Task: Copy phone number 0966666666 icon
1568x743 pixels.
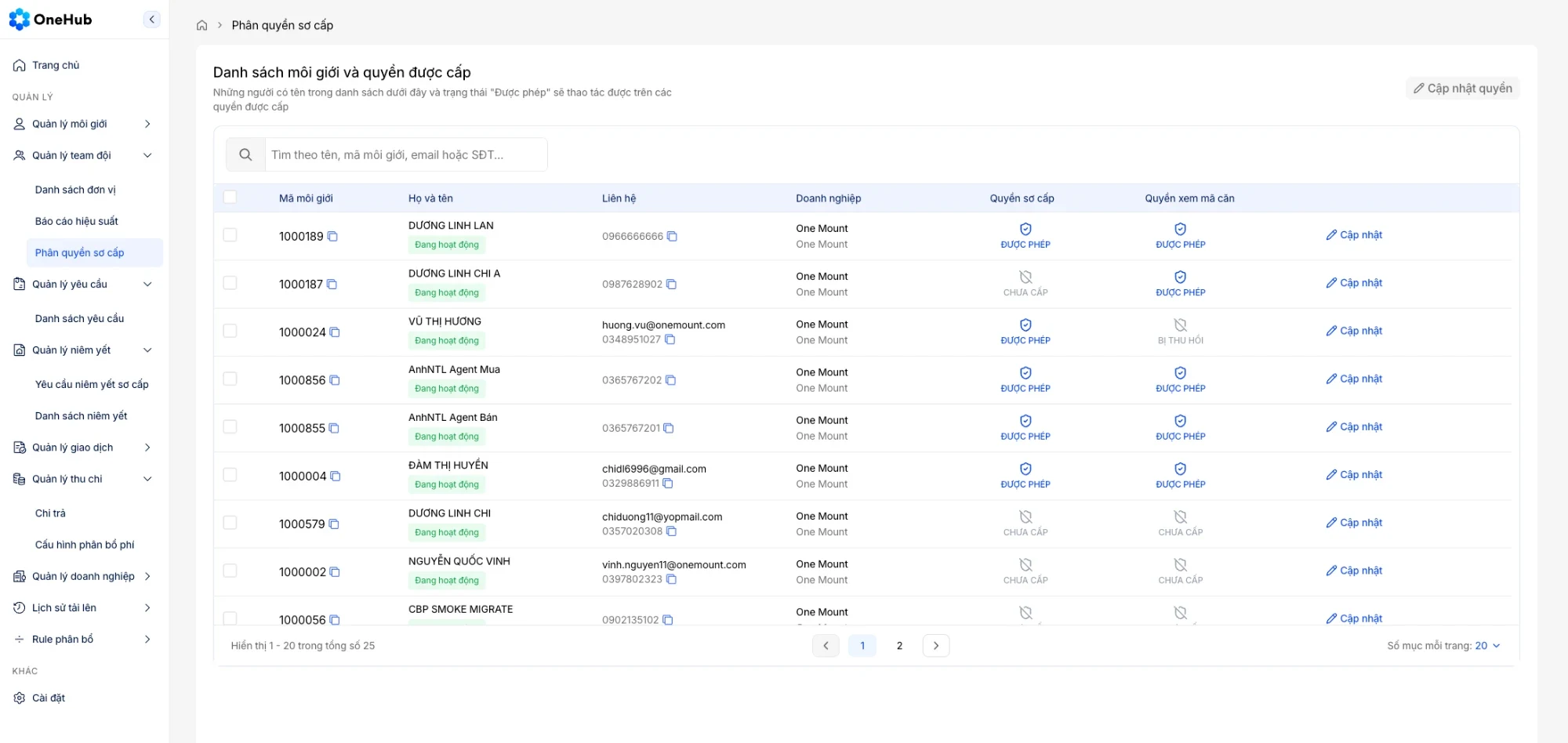Action: tap(672, 236)
